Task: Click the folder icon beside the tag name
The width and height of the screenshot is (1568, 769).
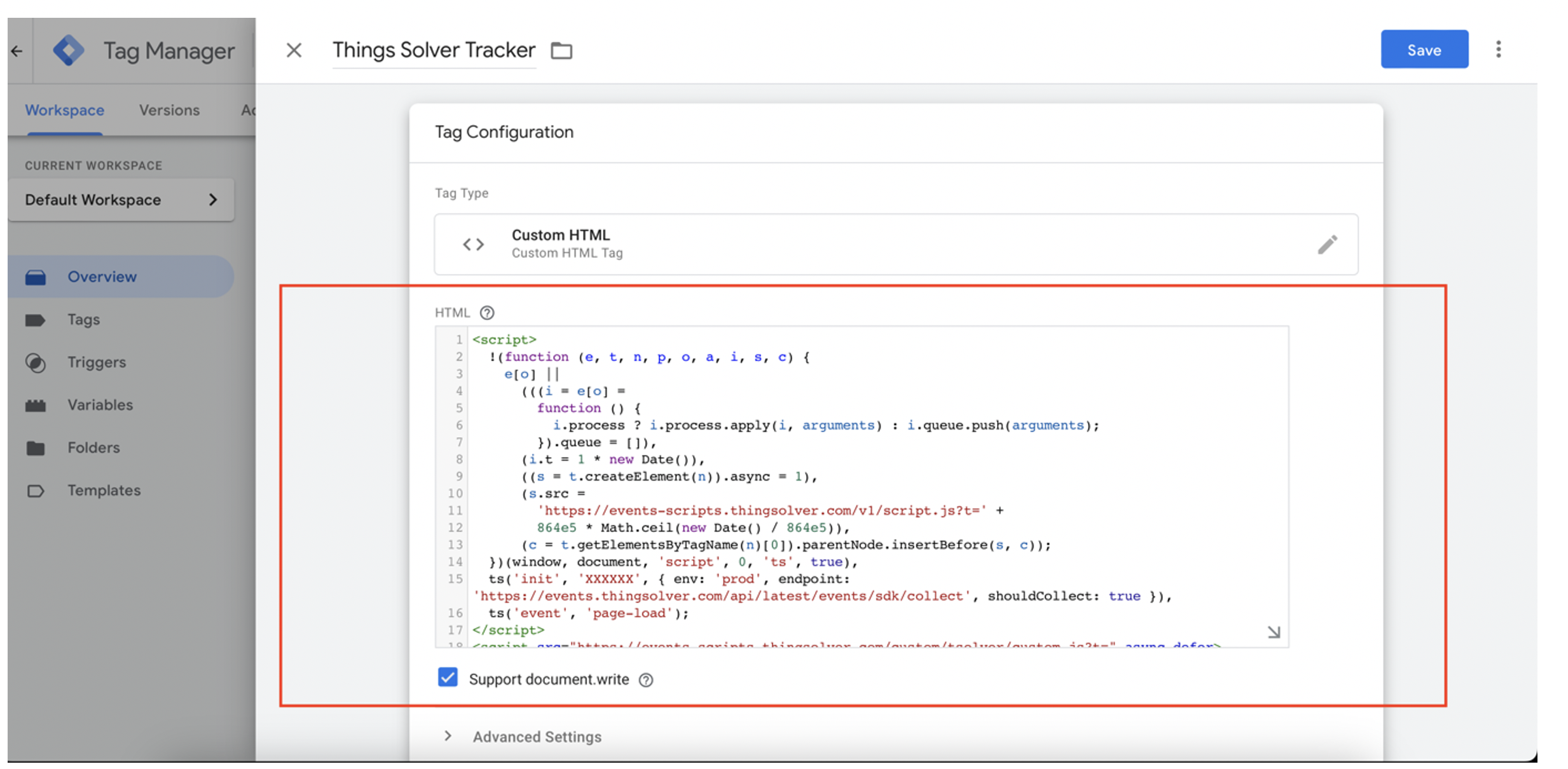Action: pyautogui.click(x=561, y=50)
